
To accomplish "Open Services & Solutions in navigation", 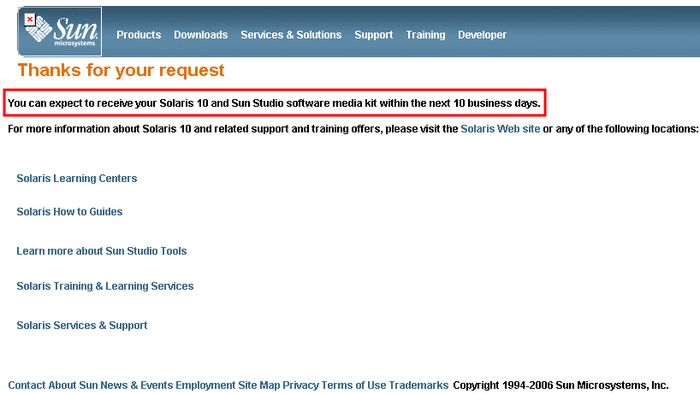I will point(291,35).
